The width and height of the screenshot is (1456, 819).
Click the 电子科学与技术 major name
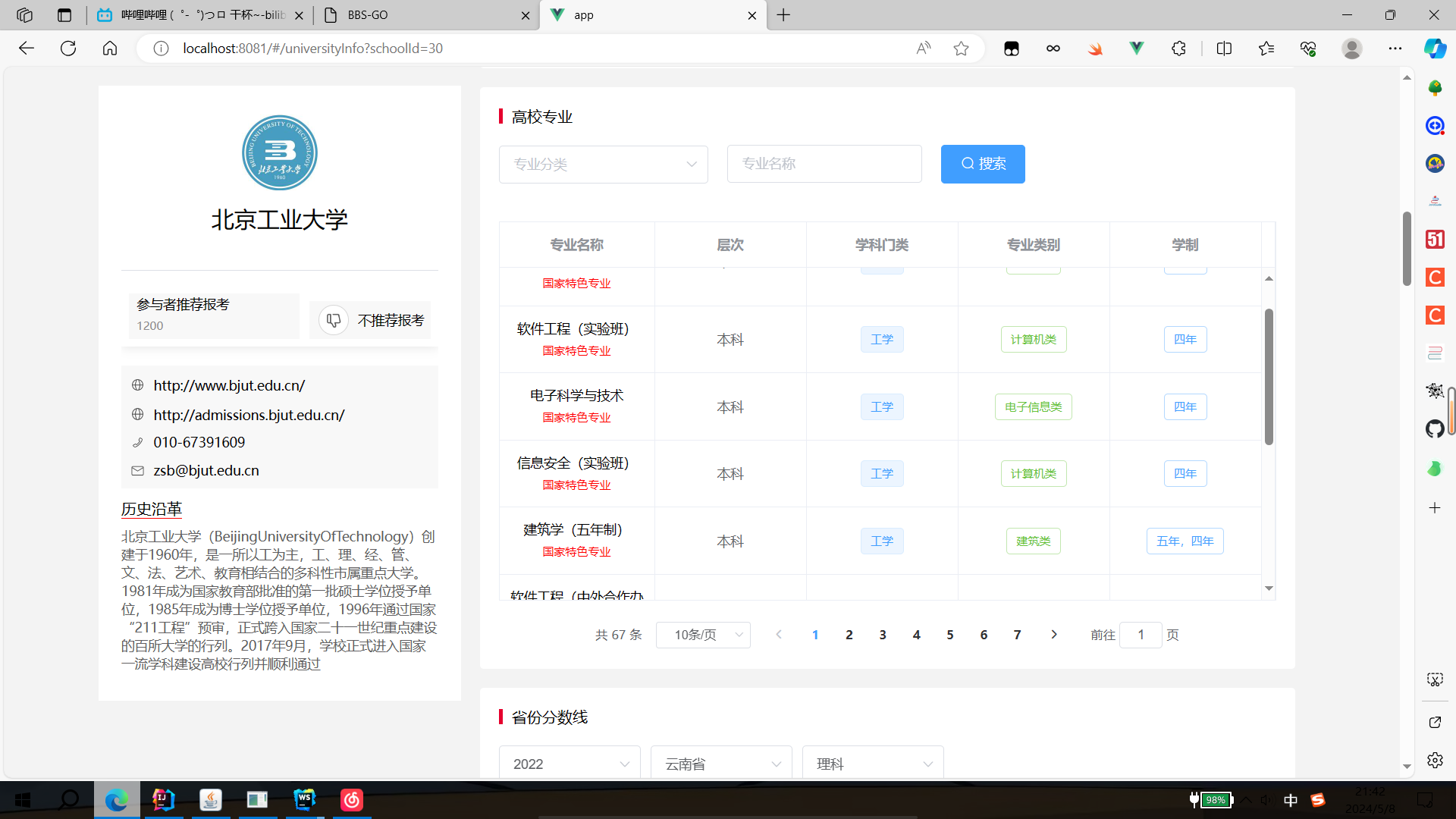click(x=576, y=396)
